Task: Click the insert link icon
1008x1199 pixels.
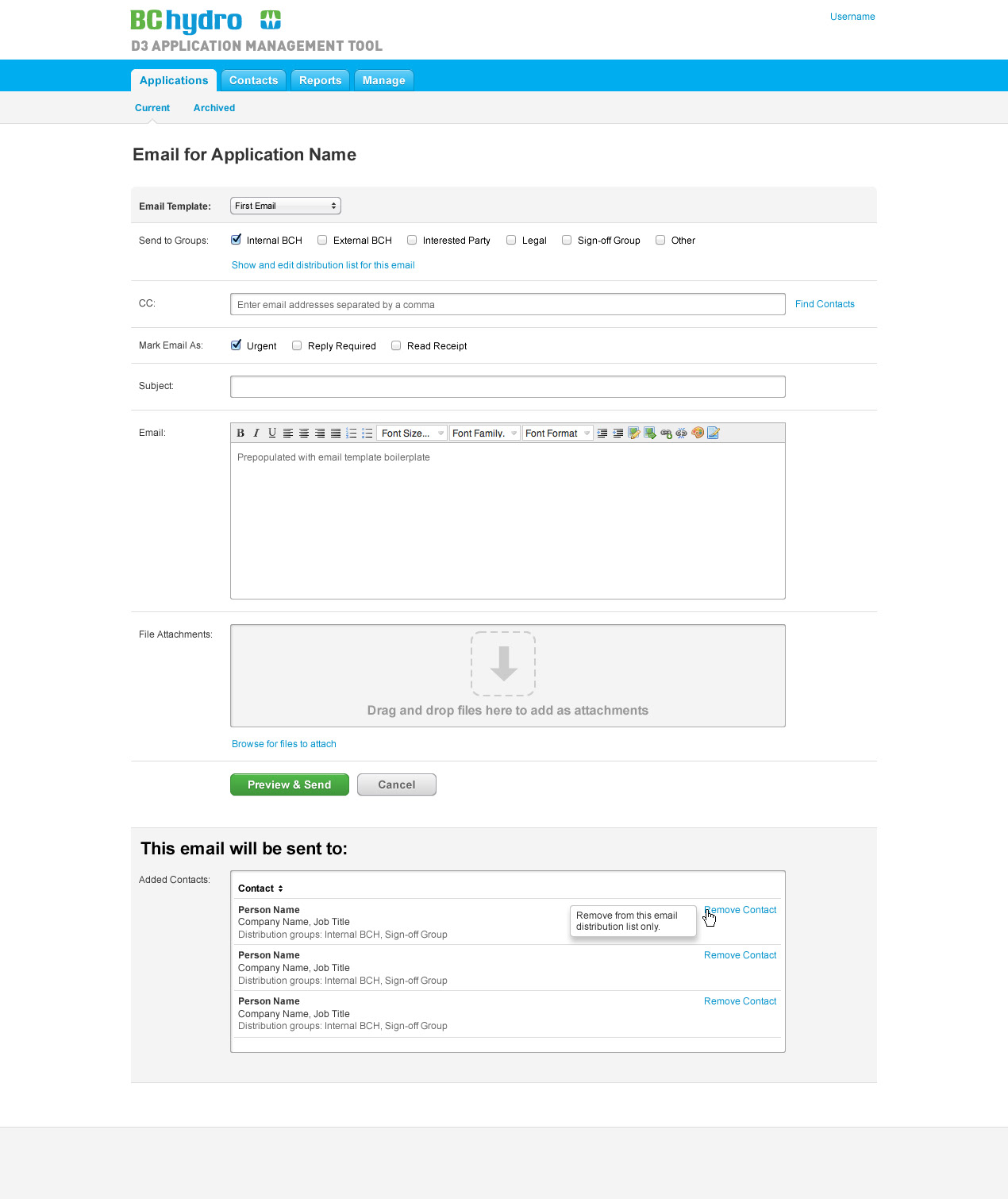Action: coord(666,433)
